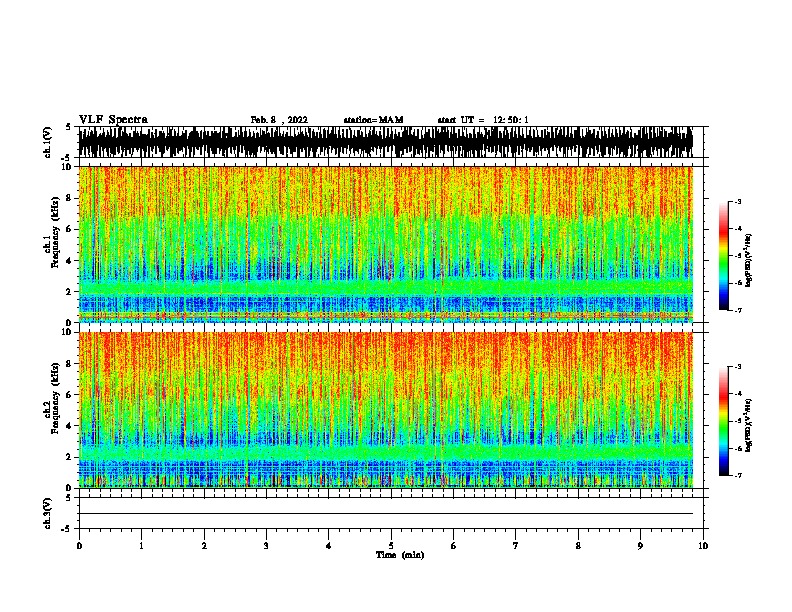
Task: Click time axis tick label "9"
Action: [640, 546]
